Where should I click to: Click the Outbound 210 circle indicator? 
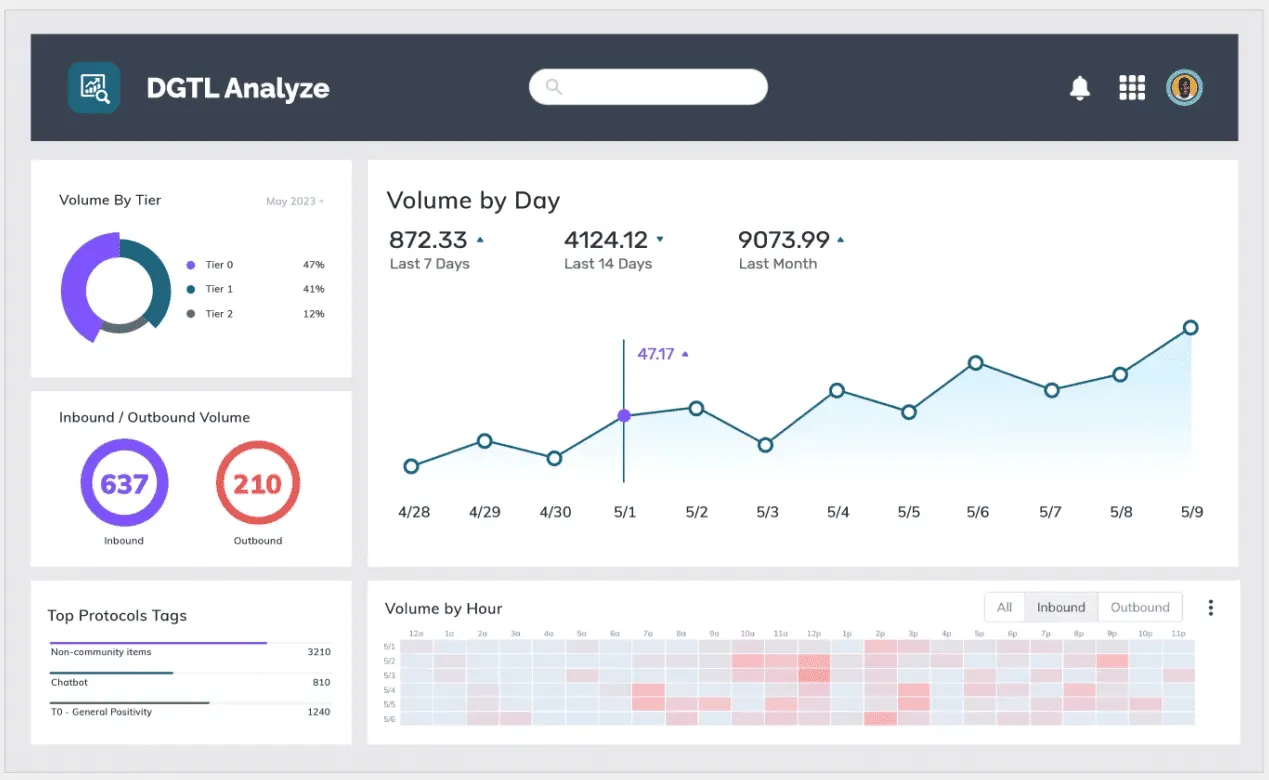(257, 484)
